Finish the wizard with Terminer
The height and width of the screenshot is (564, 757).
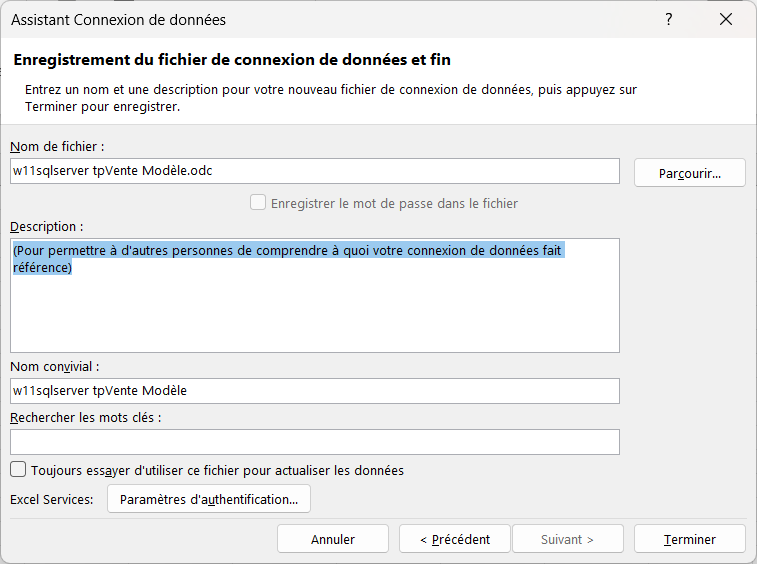pyautogui.click(x=689, y=539)
